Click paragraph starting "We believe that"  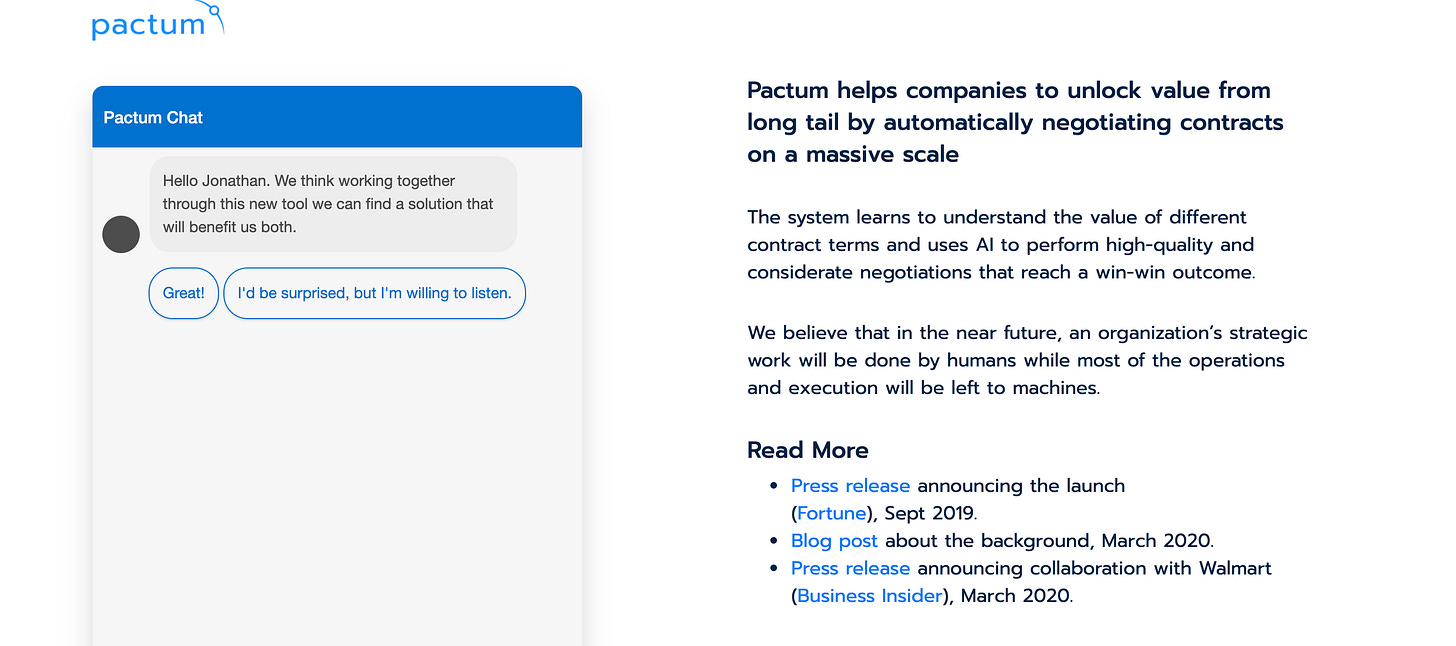coord(1027,360)
